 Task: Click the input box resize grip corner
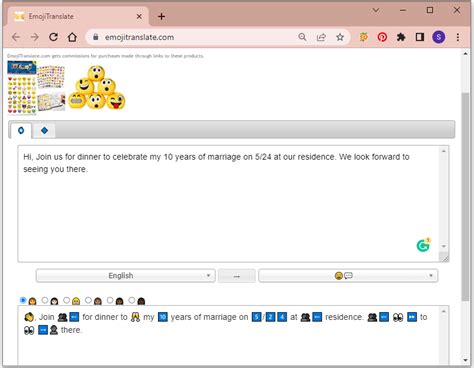point(445,258)
